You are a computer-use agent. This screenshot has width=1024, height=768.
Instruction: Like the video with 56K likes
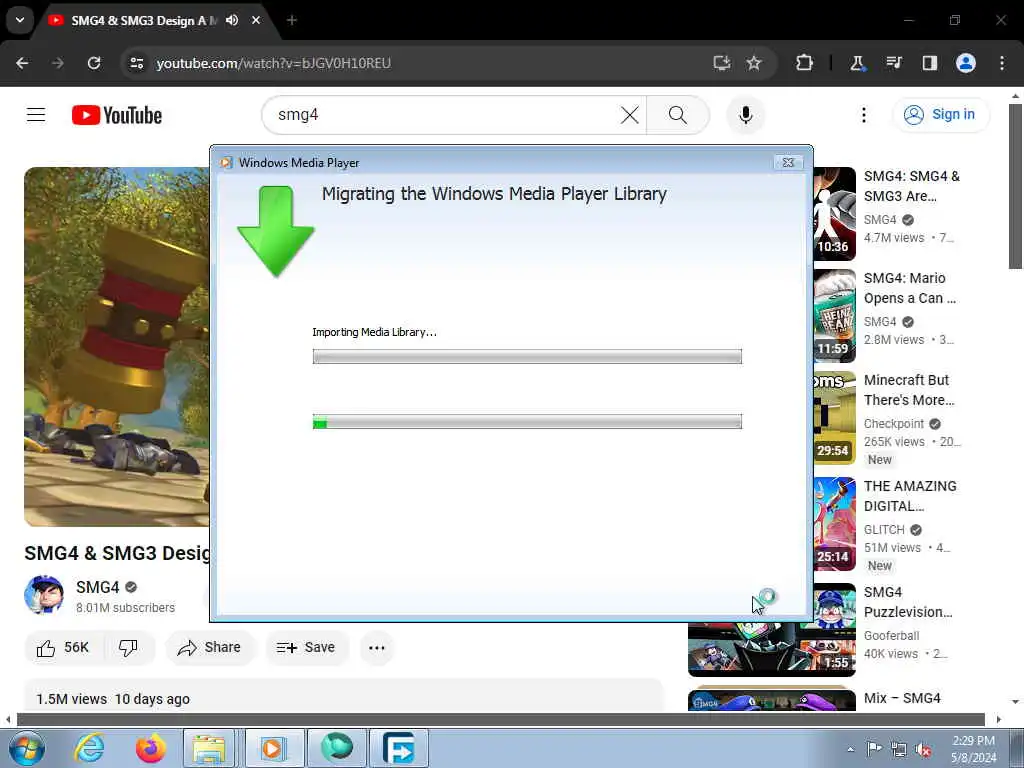point(63,648)
